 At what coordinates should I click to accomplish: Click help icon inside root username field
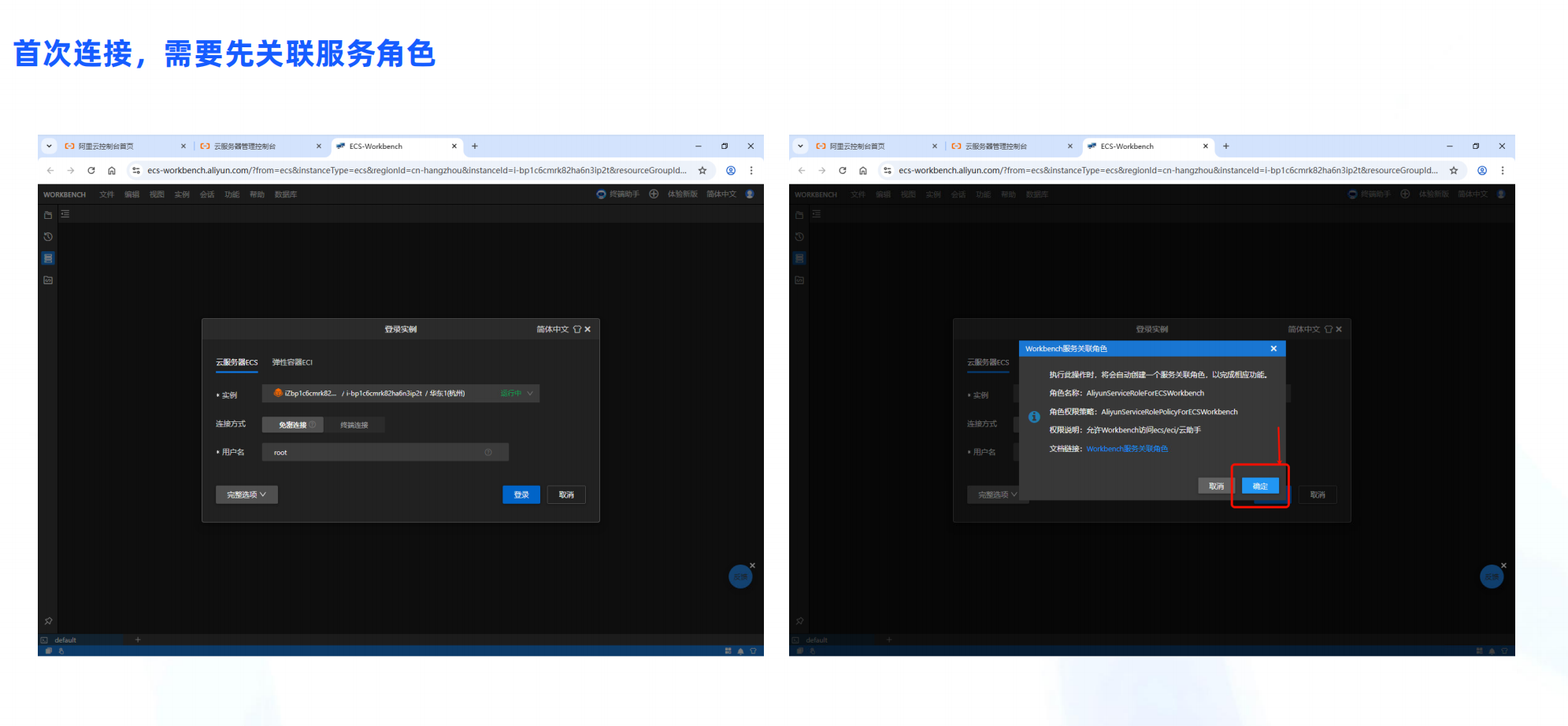[x=488, y=452]
